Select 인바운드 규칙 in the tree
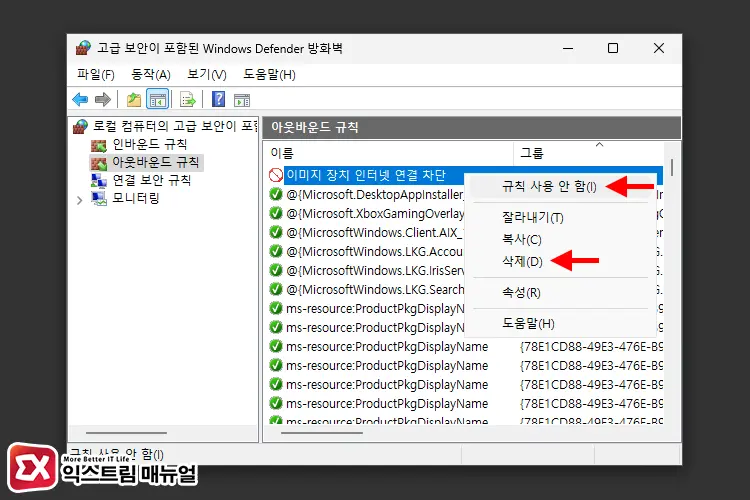Screen dimensions: 750x500 149,144
